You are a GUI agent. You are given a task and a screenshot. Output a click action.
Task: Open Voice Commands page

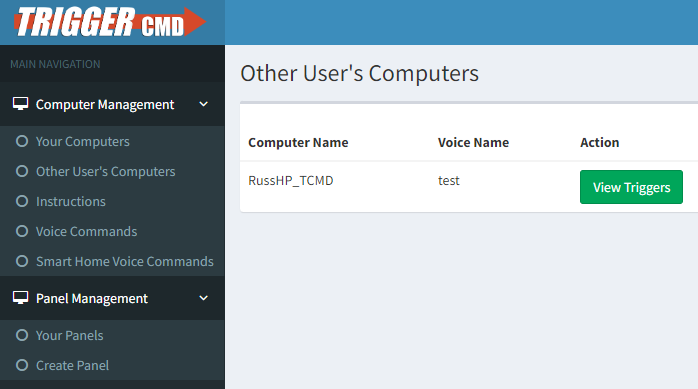click(x=86, y=231)
